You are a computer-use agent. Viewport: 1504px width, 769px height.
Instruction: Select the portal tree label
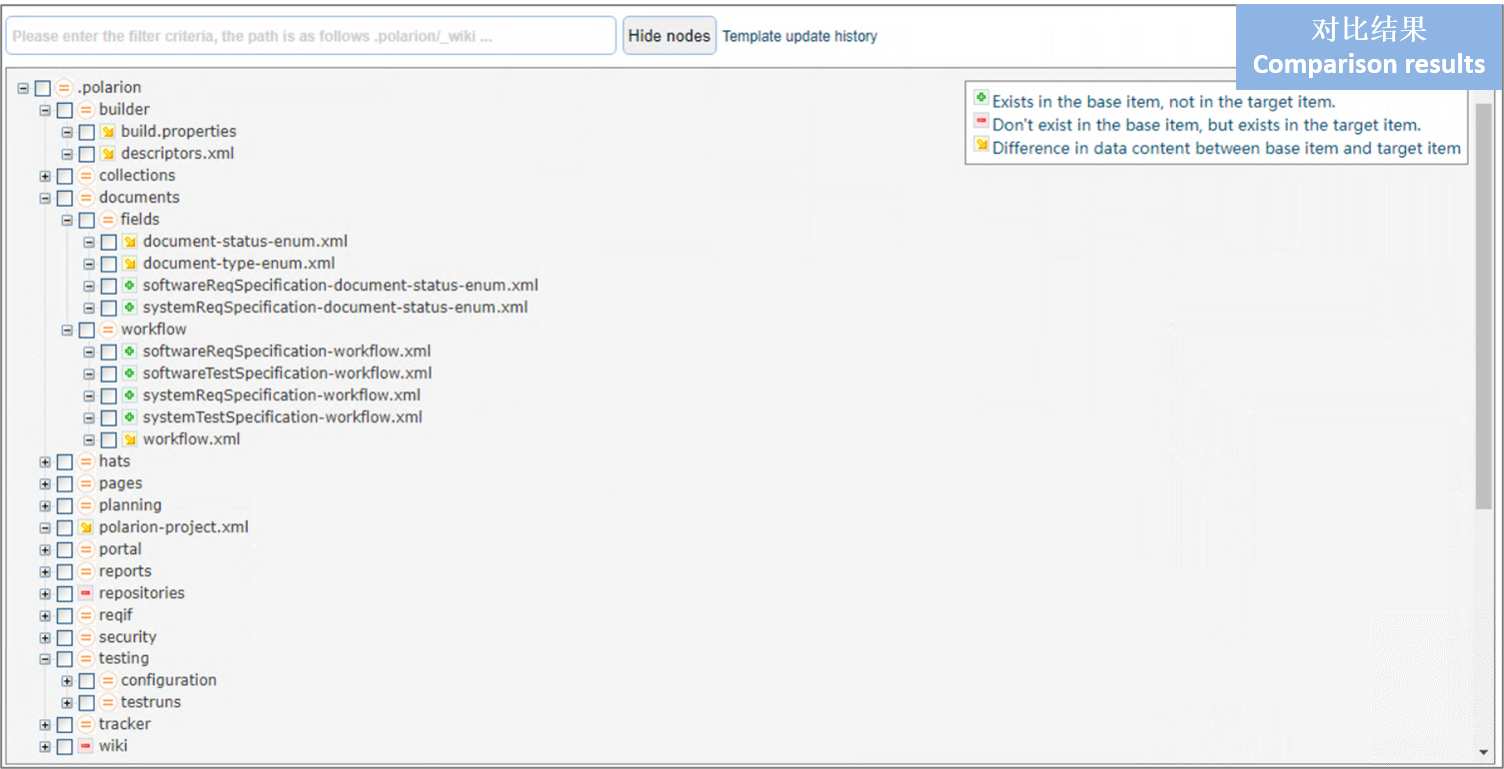coord(120,549)
